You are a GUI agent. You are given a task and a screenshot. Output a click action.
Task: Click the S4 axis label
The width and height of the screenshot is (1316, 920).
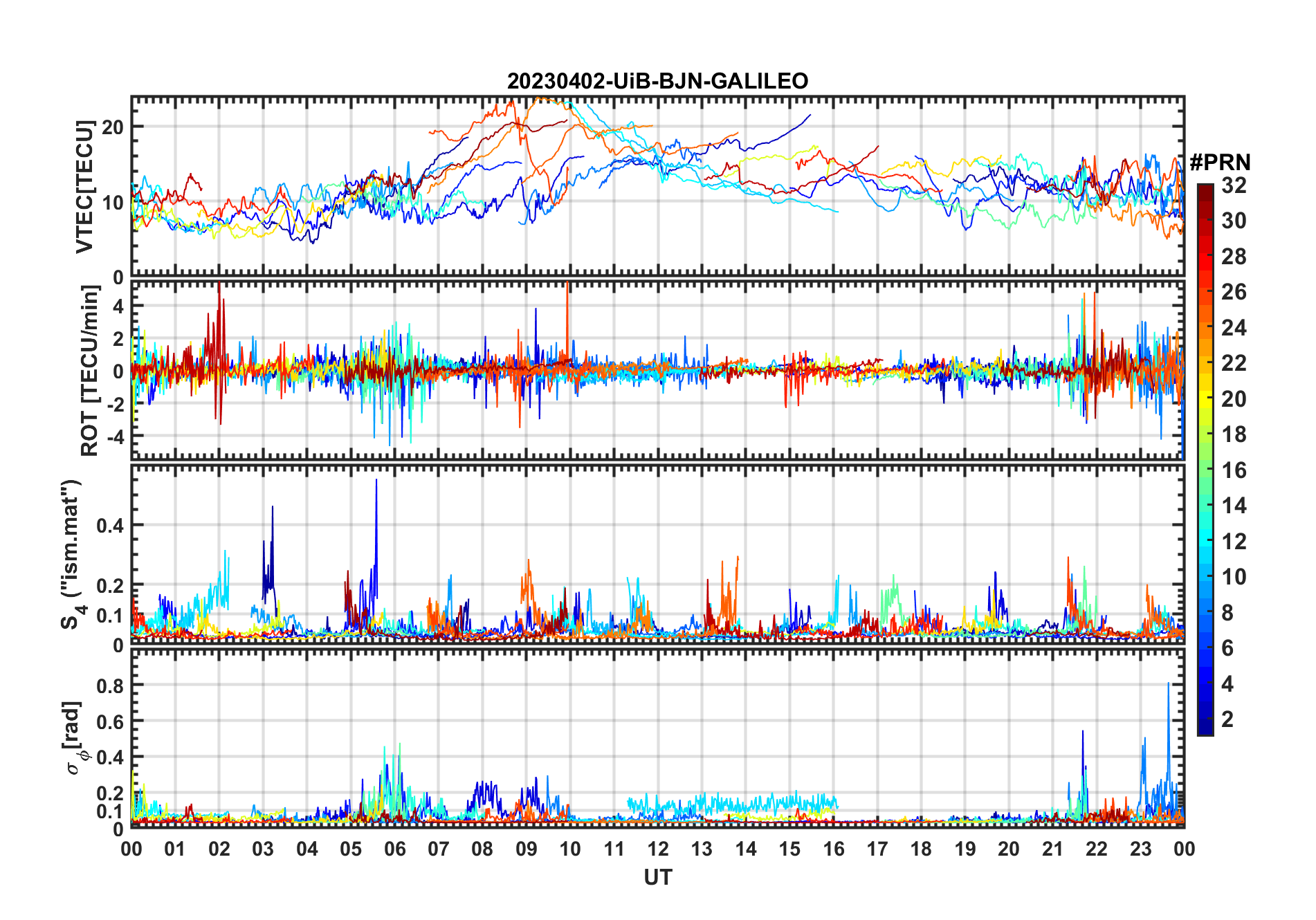point(72,554)
